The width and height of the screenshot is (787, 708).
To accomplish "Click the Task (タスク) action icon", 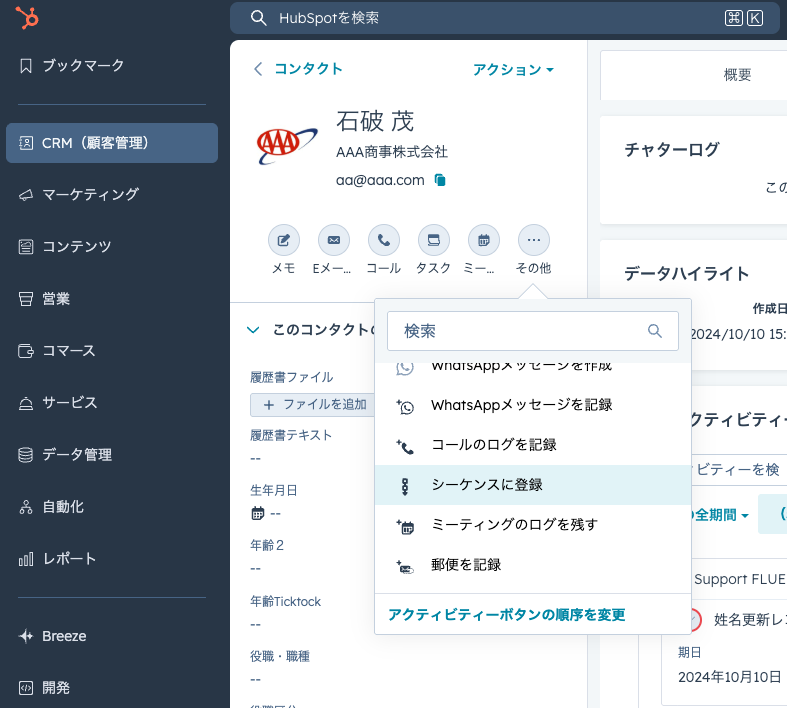I will pyautogui.click(x=433, y=241).
